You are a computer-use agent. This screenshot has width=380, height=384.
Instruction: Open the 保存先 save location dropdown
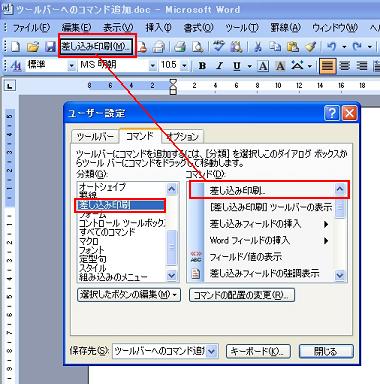point(212,351)
